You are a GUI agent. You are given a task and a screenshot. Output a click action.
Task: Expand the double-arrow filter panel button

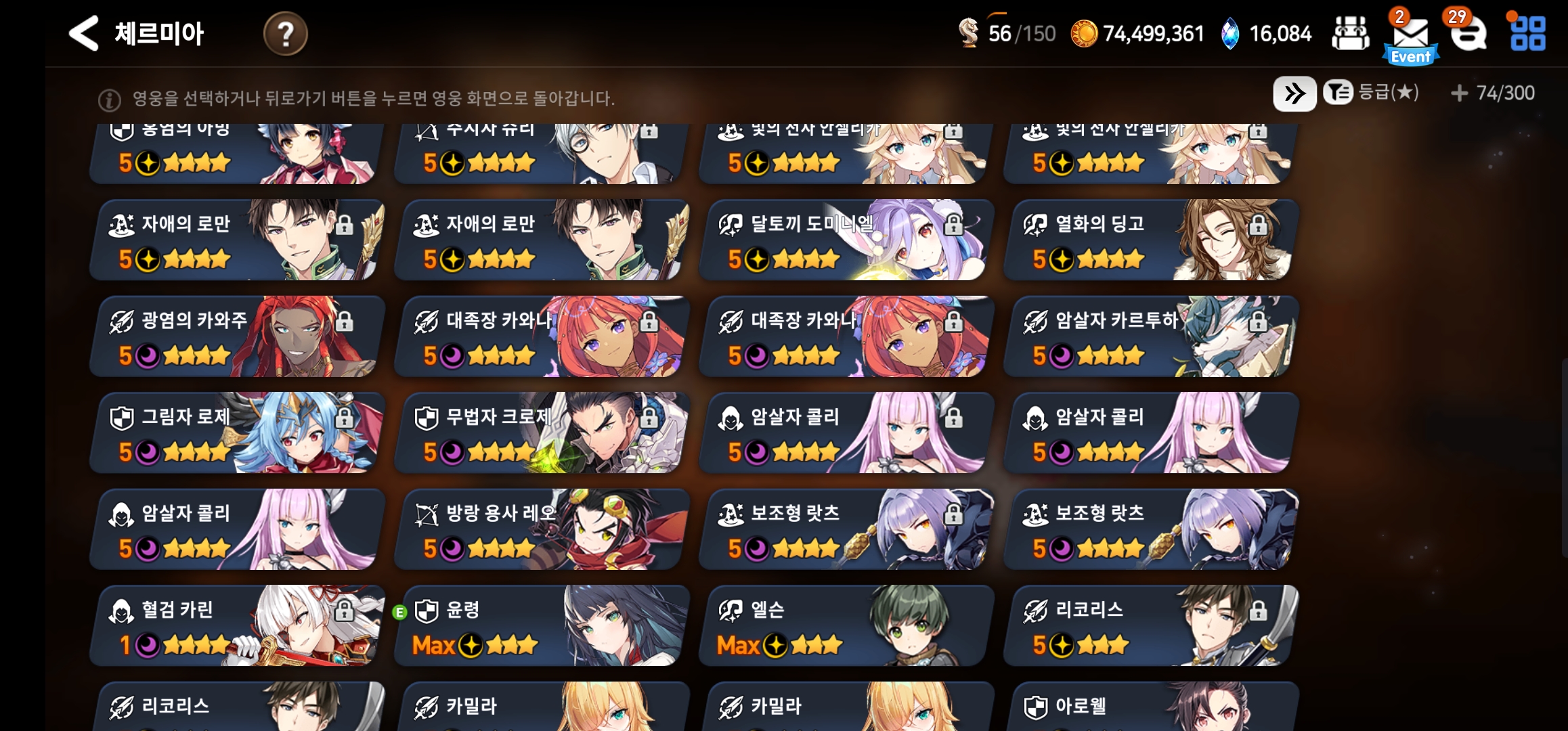pyautogui.click(x=1294, y=93)
